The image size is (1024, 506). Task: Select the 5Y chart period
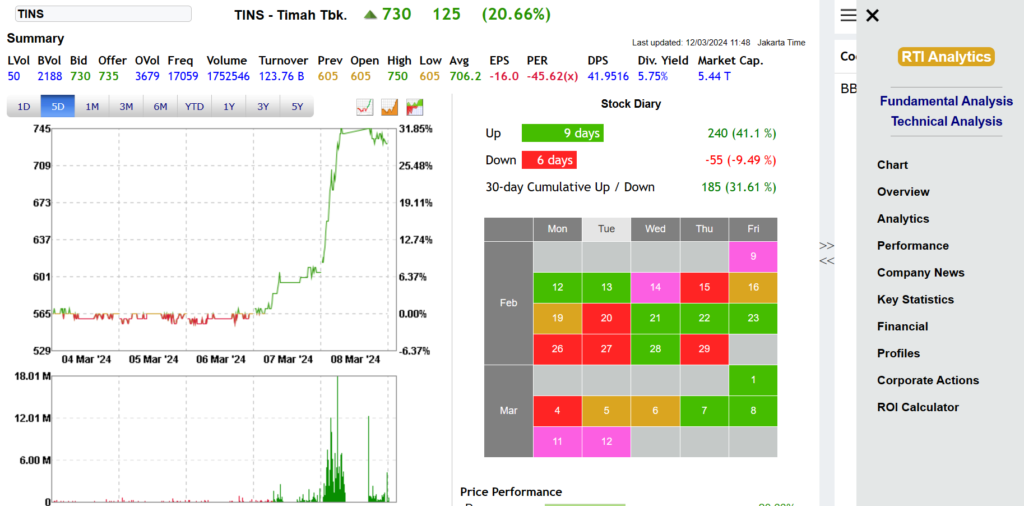pyautogui.click(x=297, y=106)
